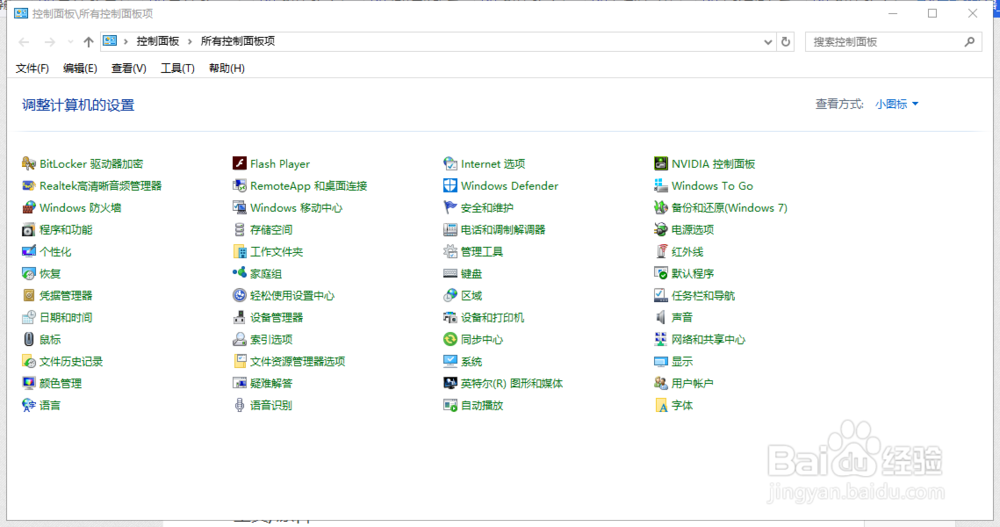Open the 轻松使用设置中心 icon
1000x527 pixels.
tap(239, 295)
